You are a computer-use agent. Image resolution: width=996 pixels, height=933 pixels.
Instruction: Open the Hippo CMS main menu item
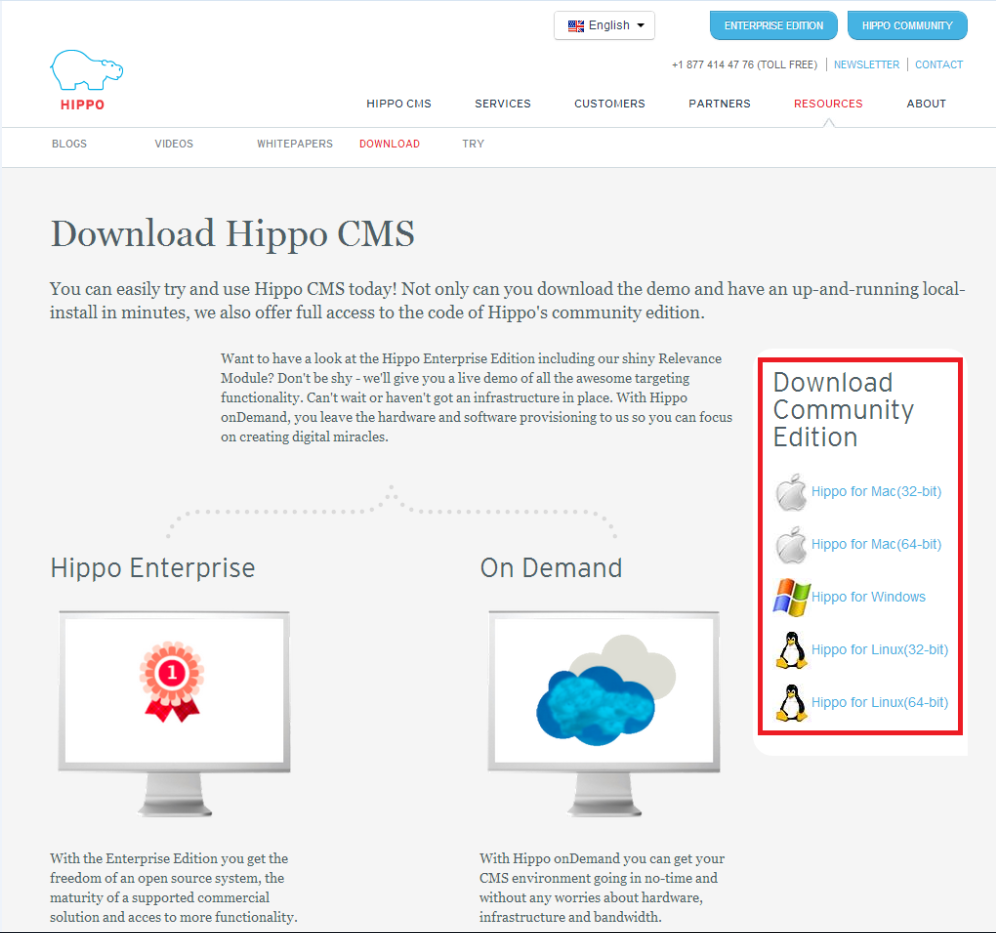pos(398,104)
